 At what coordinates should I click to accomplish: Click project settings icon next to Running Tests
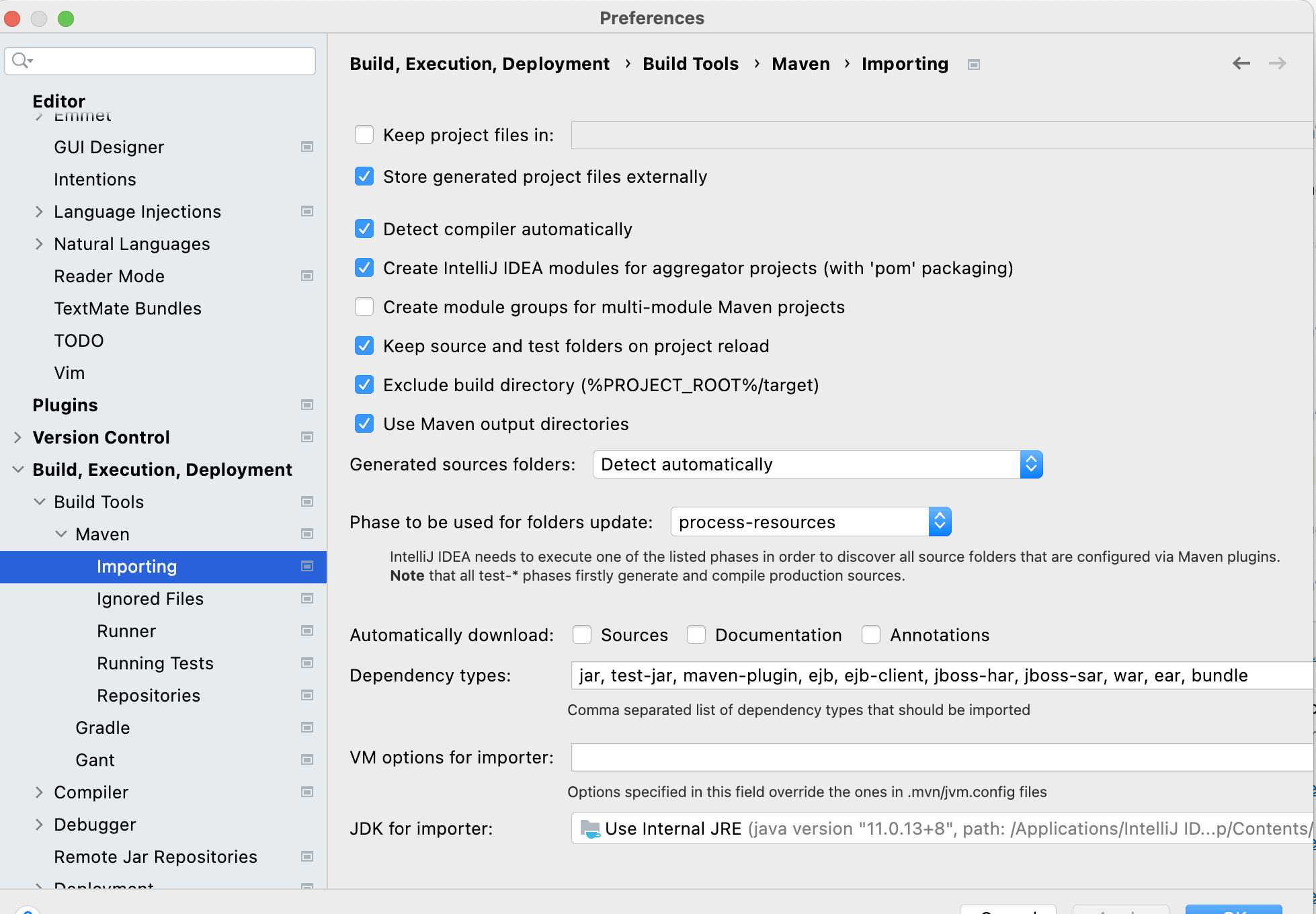point(307,663)
